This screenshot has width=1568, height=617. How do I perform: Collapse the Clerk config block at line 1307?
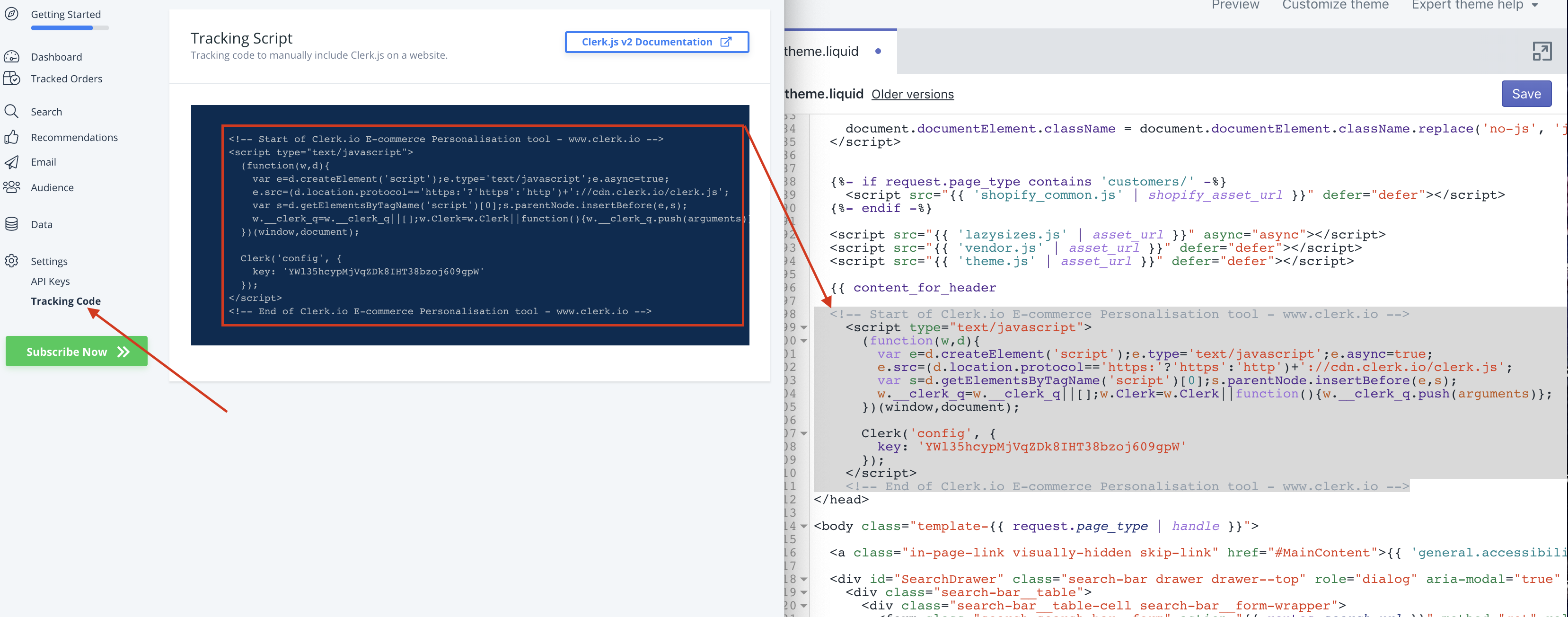(x=805, y=433)
